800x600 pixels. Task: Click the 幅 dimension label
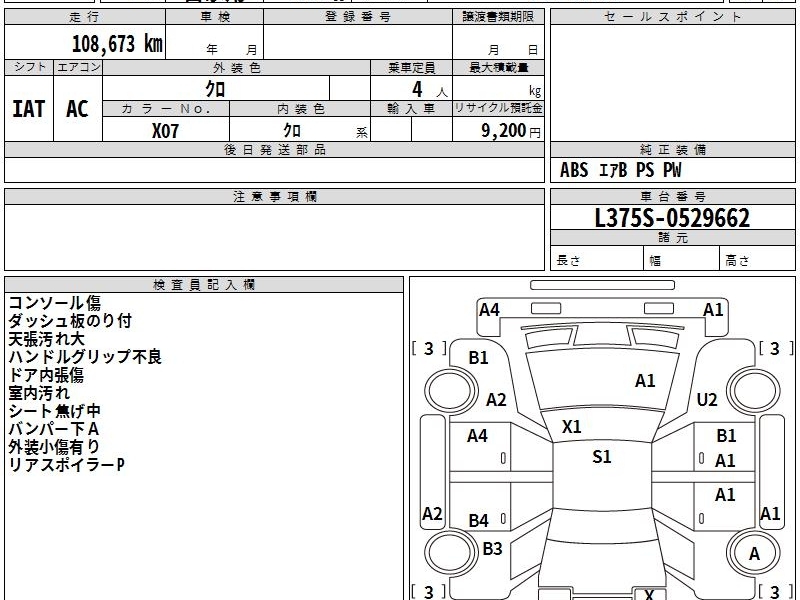(x=655, y=261)
